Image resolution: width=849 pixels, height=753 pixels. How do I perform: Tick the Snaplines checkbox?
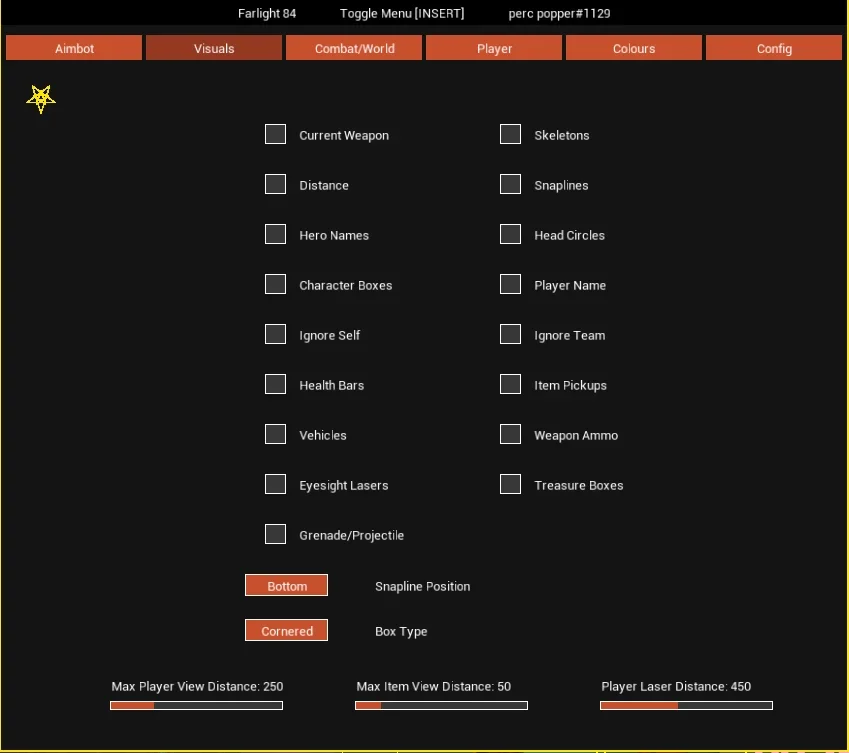pyautogui.click(x=511, y=184)
